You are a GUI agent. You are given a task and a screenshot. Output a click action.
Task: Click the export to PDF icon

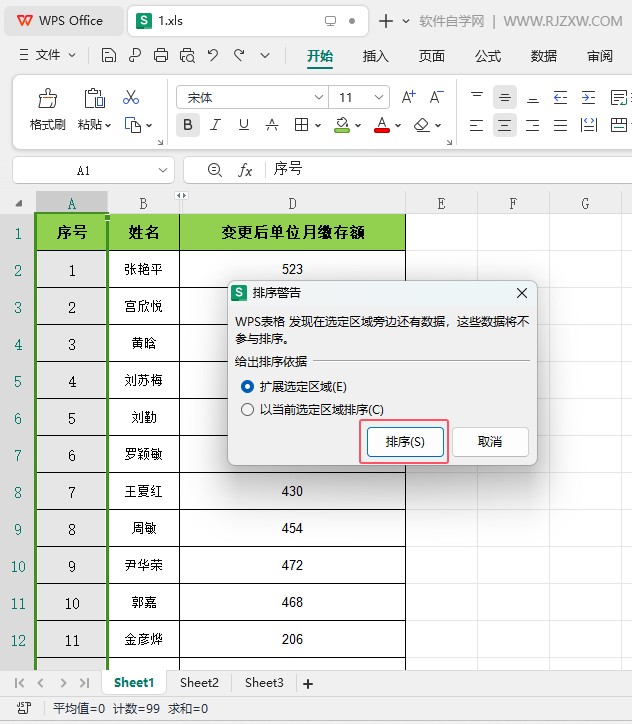[135, 55]
